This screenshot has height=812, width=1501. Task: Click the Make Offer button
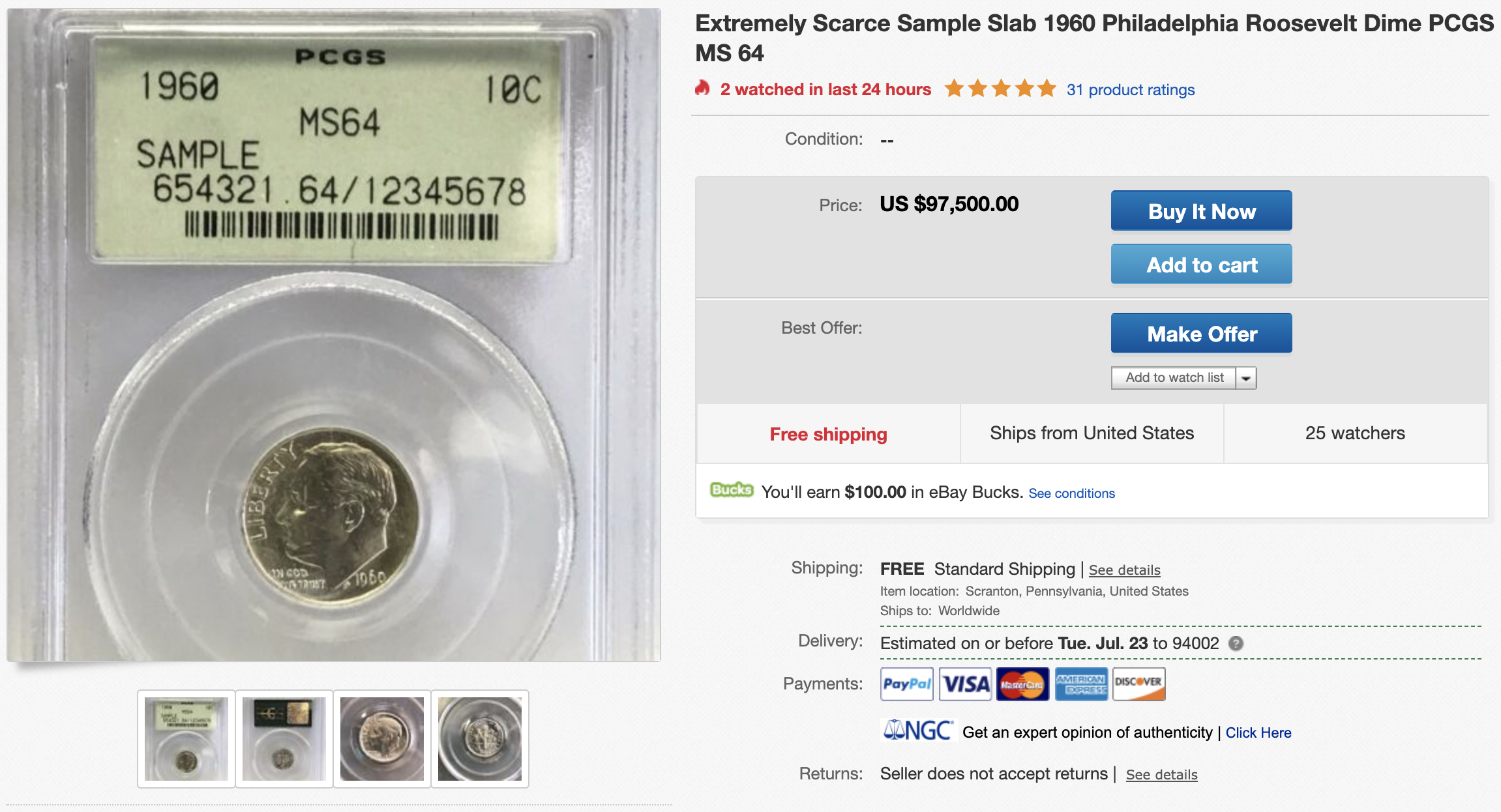(x=1201, y=333)
